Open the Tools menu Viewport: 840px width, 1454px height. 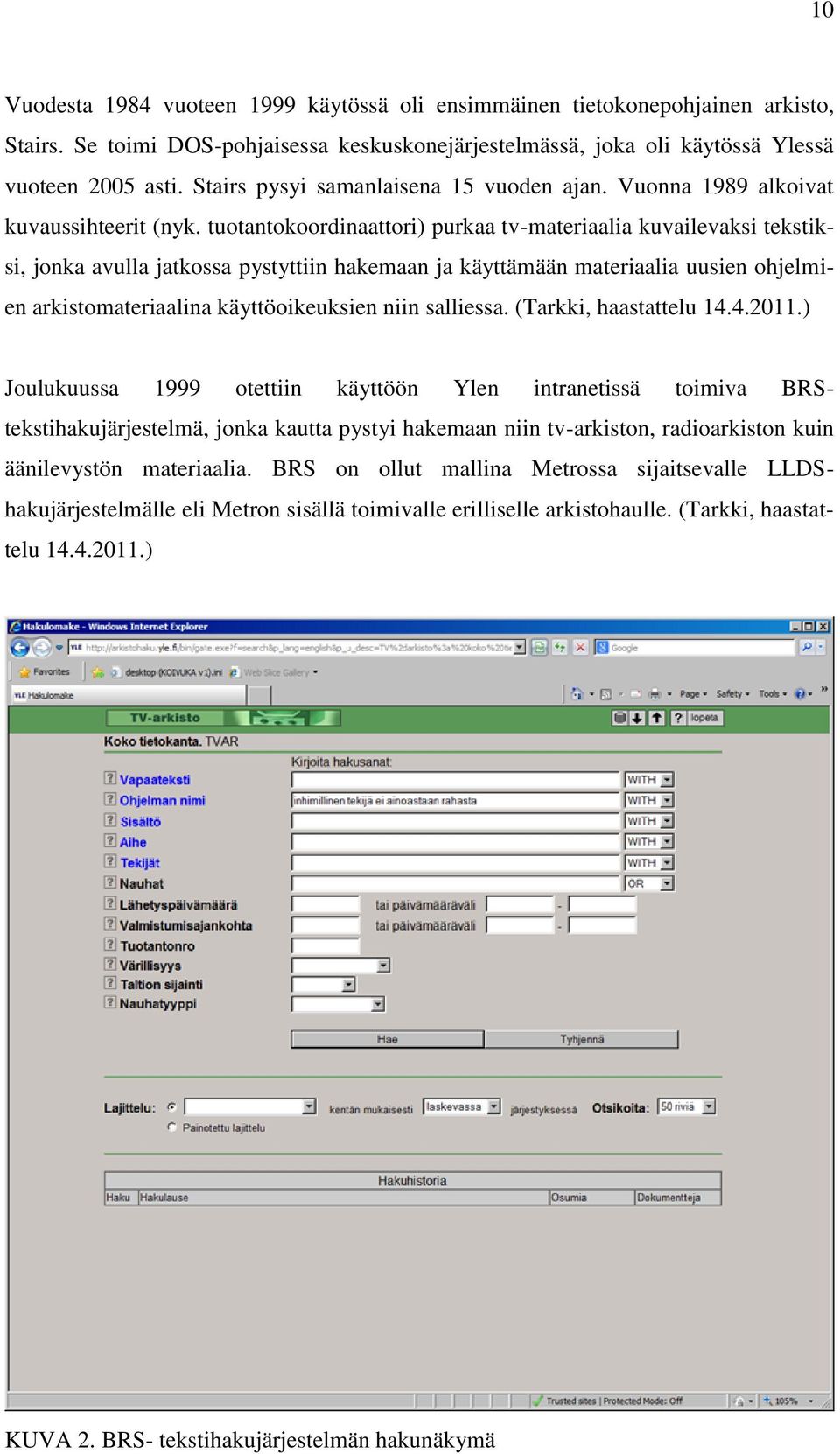pyautogui.click(x=773, y=694)
